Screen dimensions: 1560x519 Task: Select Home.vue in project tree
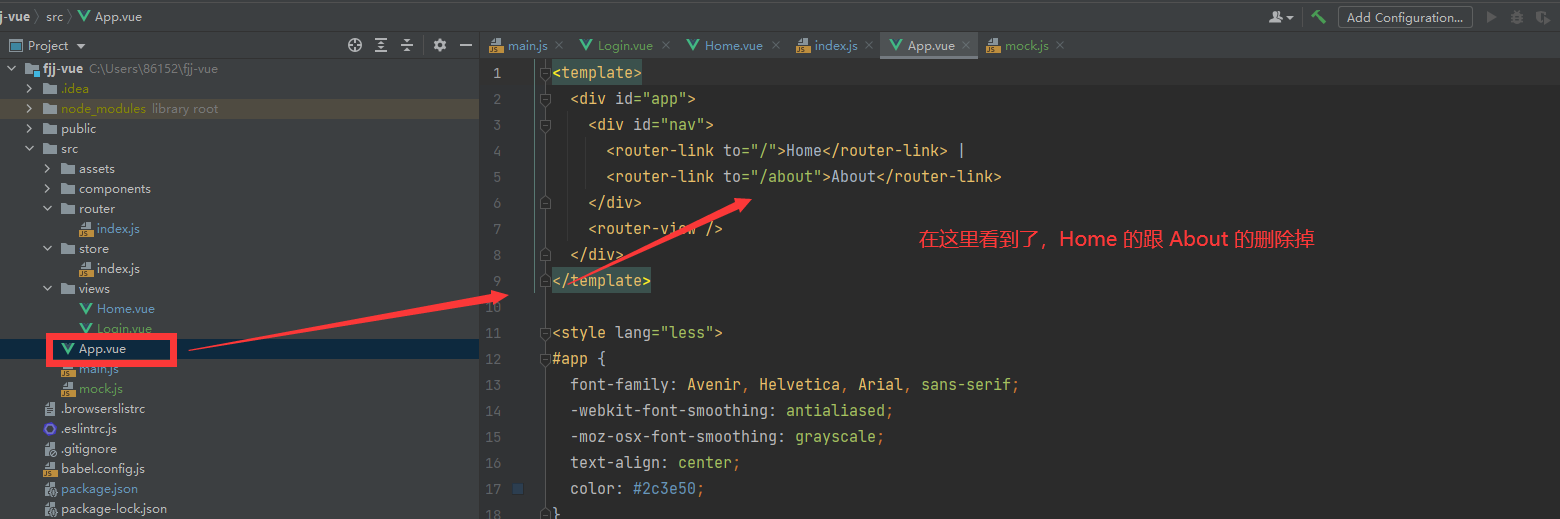pos(126,309)
